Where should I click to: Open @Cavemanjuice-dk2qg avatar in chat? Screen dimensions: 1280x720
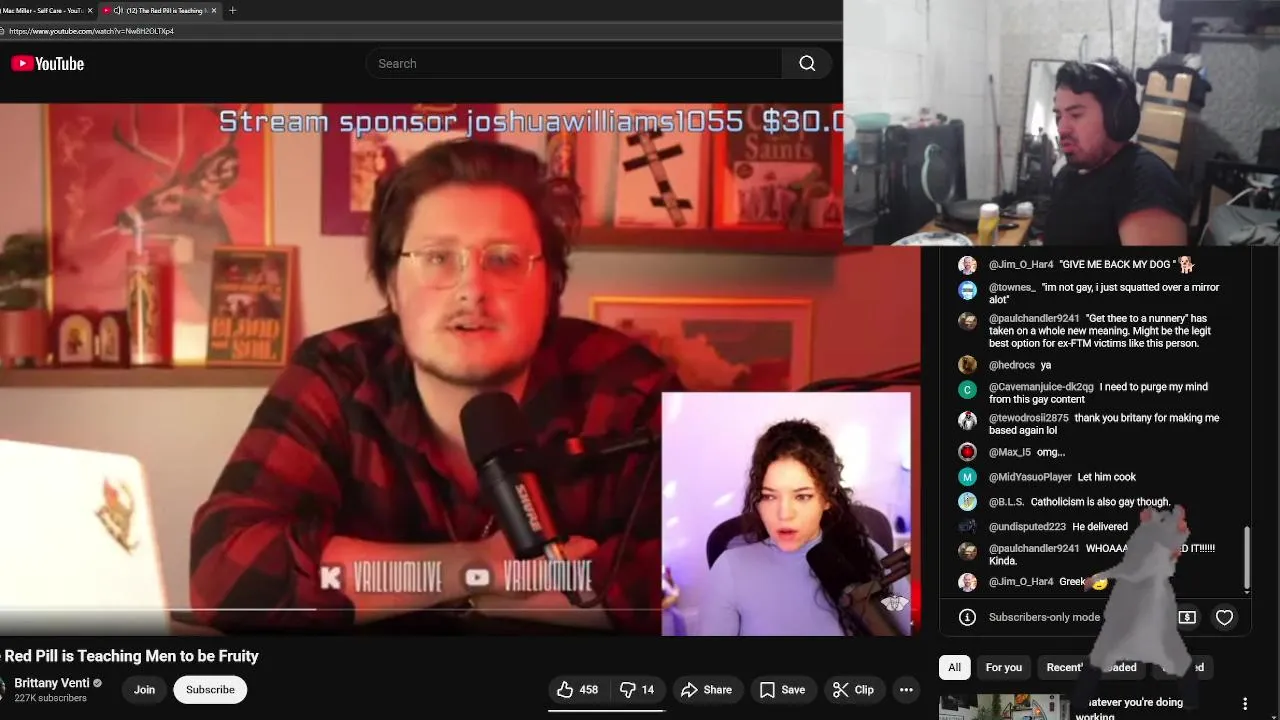(x=967, y=389)
